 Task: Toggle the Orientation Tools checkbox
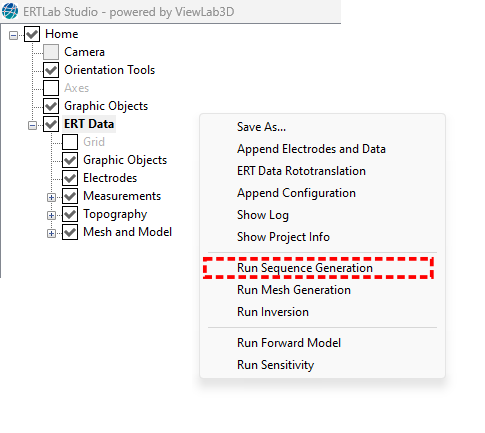point(51,70)
